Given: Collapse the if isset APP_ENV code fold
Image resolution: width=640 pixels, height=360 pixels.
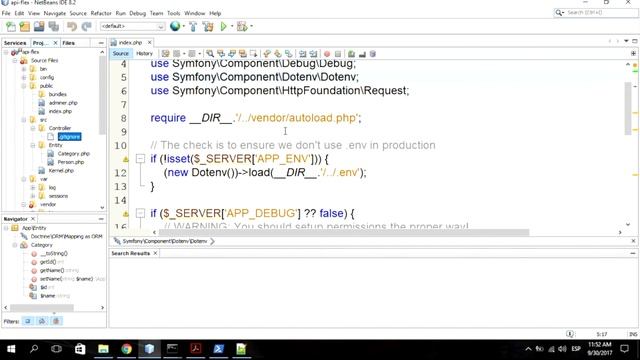Looking at the screenshot, I should pos(140,159).
